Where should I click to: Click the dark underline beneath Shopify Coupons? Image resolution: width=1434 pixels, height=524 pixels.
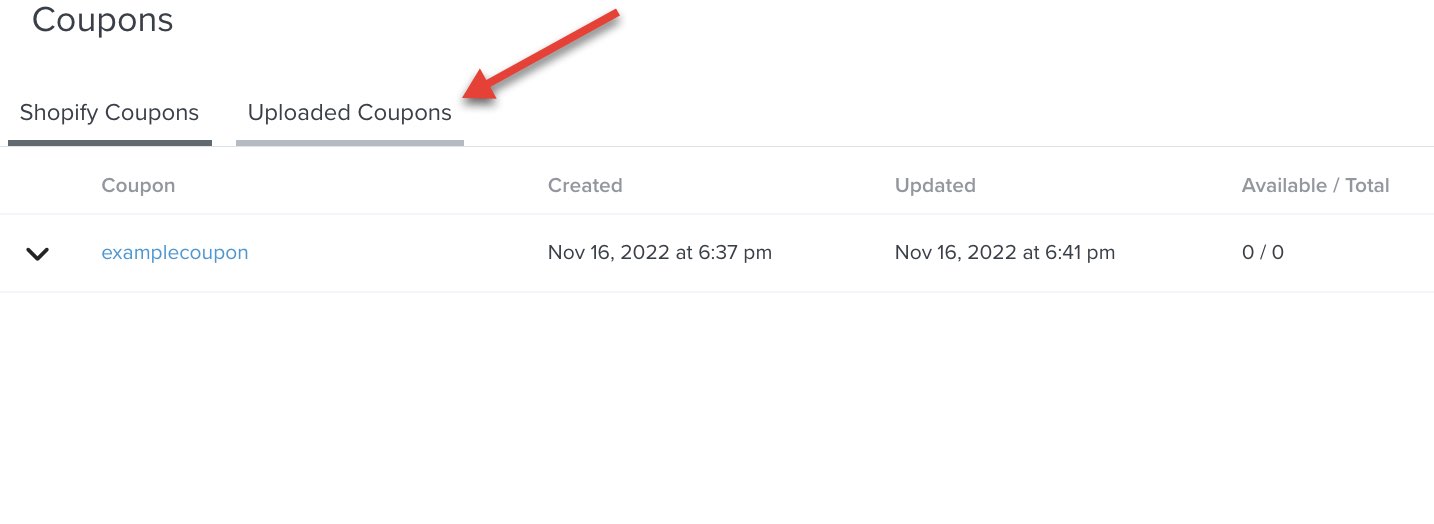click(x=109, y=143)
